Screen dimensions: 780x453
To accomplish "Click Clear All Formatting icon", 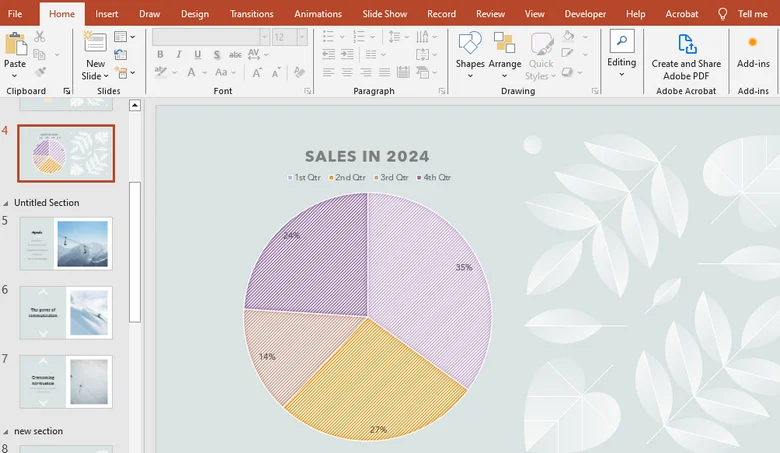I will (299, 73).
